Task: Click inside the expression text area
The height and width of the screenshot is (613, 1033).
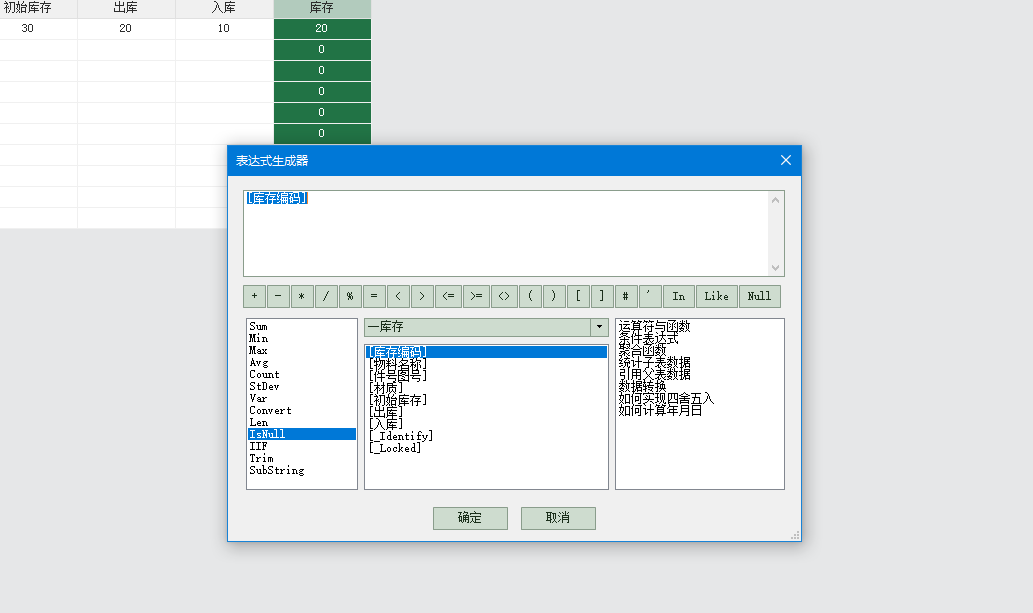Action: (x=505, y=235)
